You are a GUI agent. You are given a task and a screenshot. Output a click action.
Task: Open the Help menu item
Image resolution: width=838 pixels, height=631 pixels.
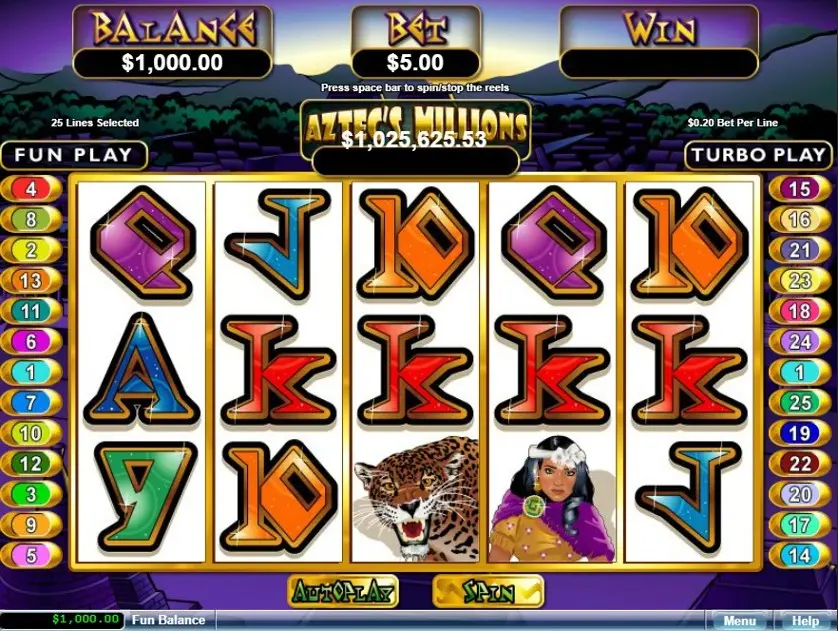805,621
